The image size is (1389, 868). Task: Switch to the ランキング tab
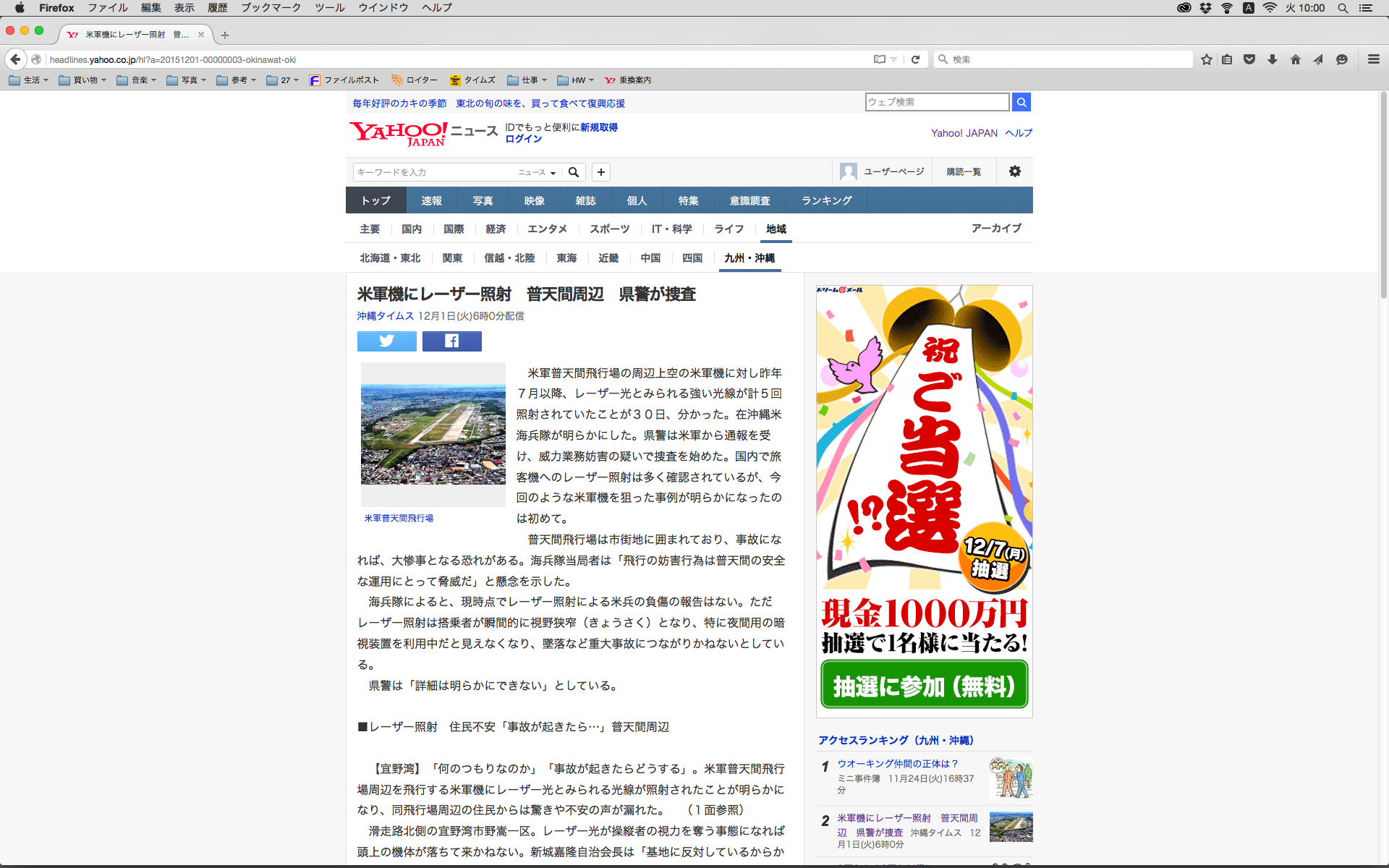[x=826, y=200]
